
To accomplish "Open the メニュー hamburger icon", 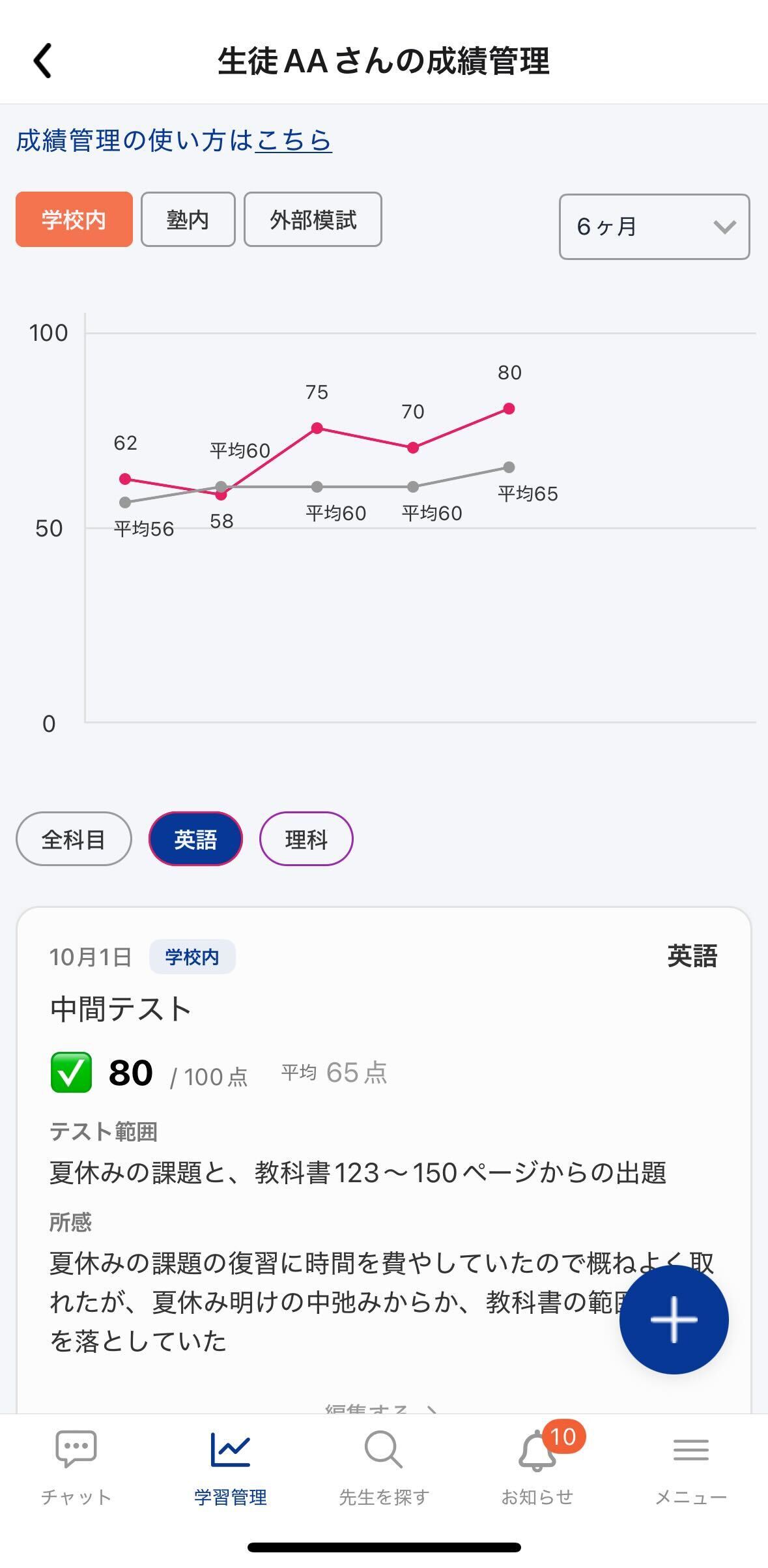I will [x=690, y=1449].
